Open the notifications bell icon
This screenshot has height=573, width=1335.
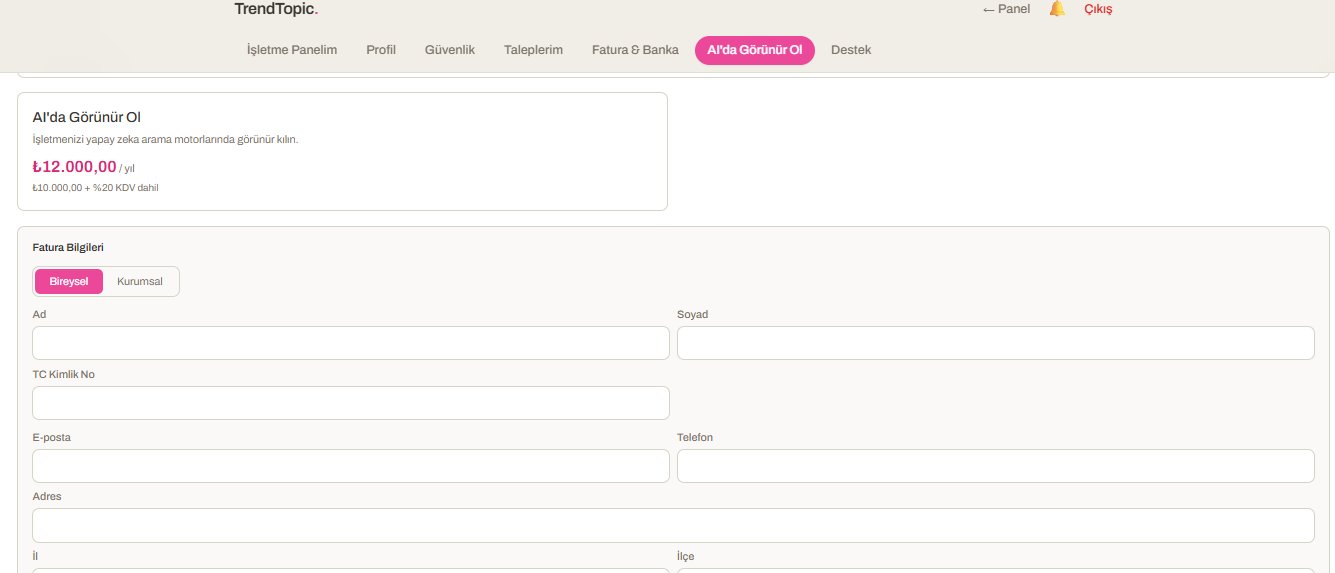[1057, 9]
